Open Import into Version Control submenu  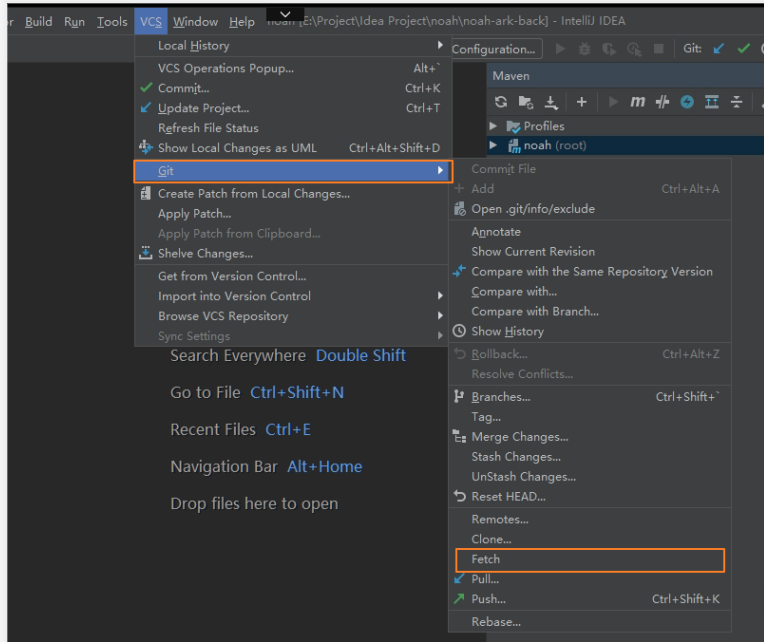pos(292,296)
